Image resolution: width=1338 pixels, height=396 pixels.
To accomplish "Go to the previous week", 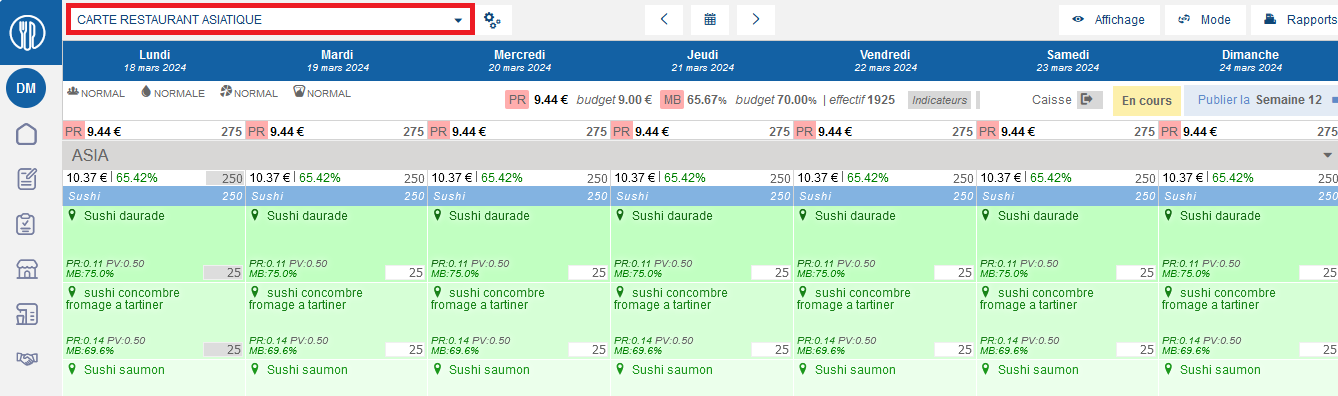I will pos(664,19).
